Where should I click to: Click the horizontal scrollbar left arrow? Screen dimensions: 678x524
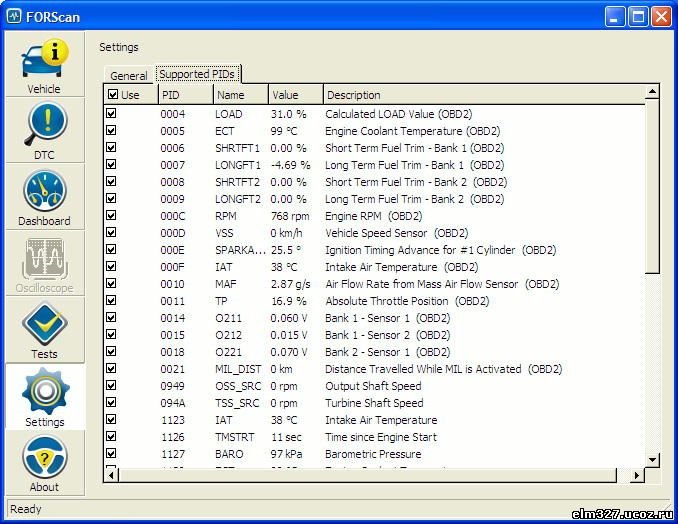(x=112, y=475)
